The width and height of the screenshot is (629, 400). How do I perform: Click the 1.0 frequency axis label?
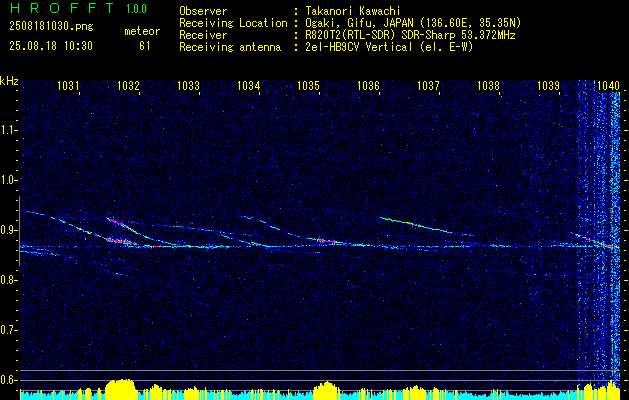click(x=8, y=180)
